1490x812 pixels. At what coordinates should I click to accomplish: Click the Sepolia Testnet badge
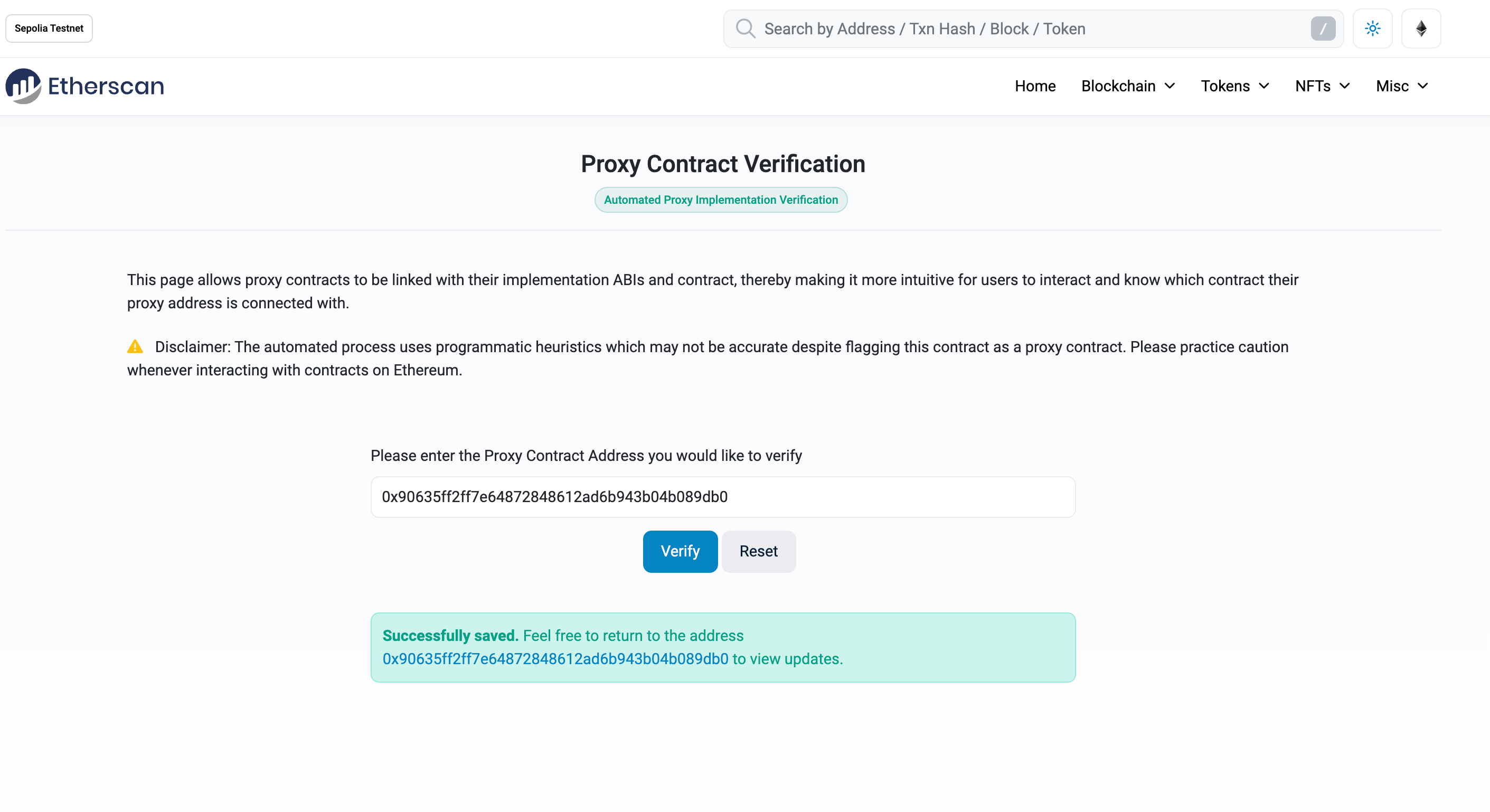point(49,29)
